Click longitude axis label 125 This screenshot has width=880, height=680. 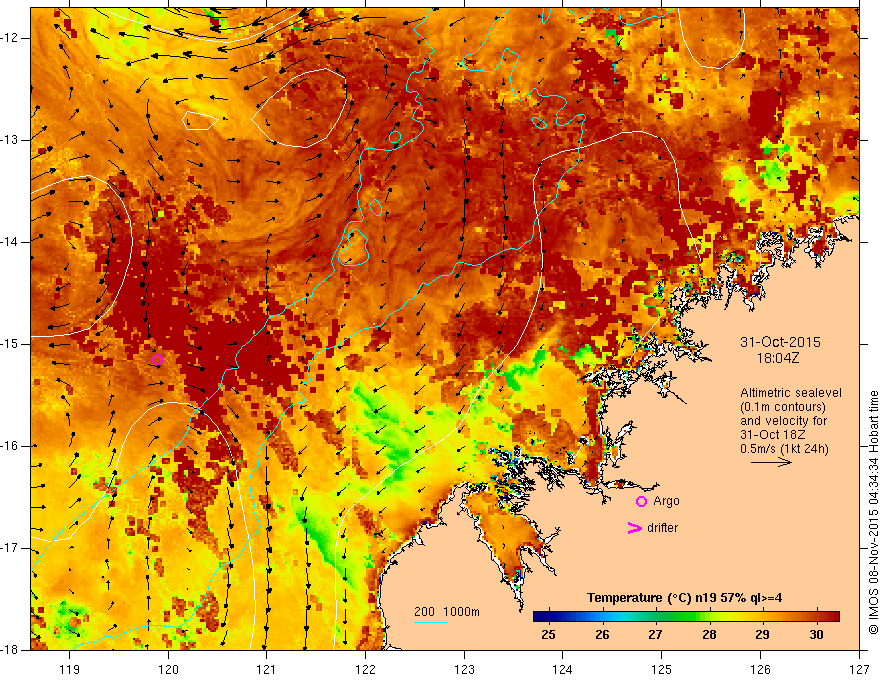coord(662,669)
